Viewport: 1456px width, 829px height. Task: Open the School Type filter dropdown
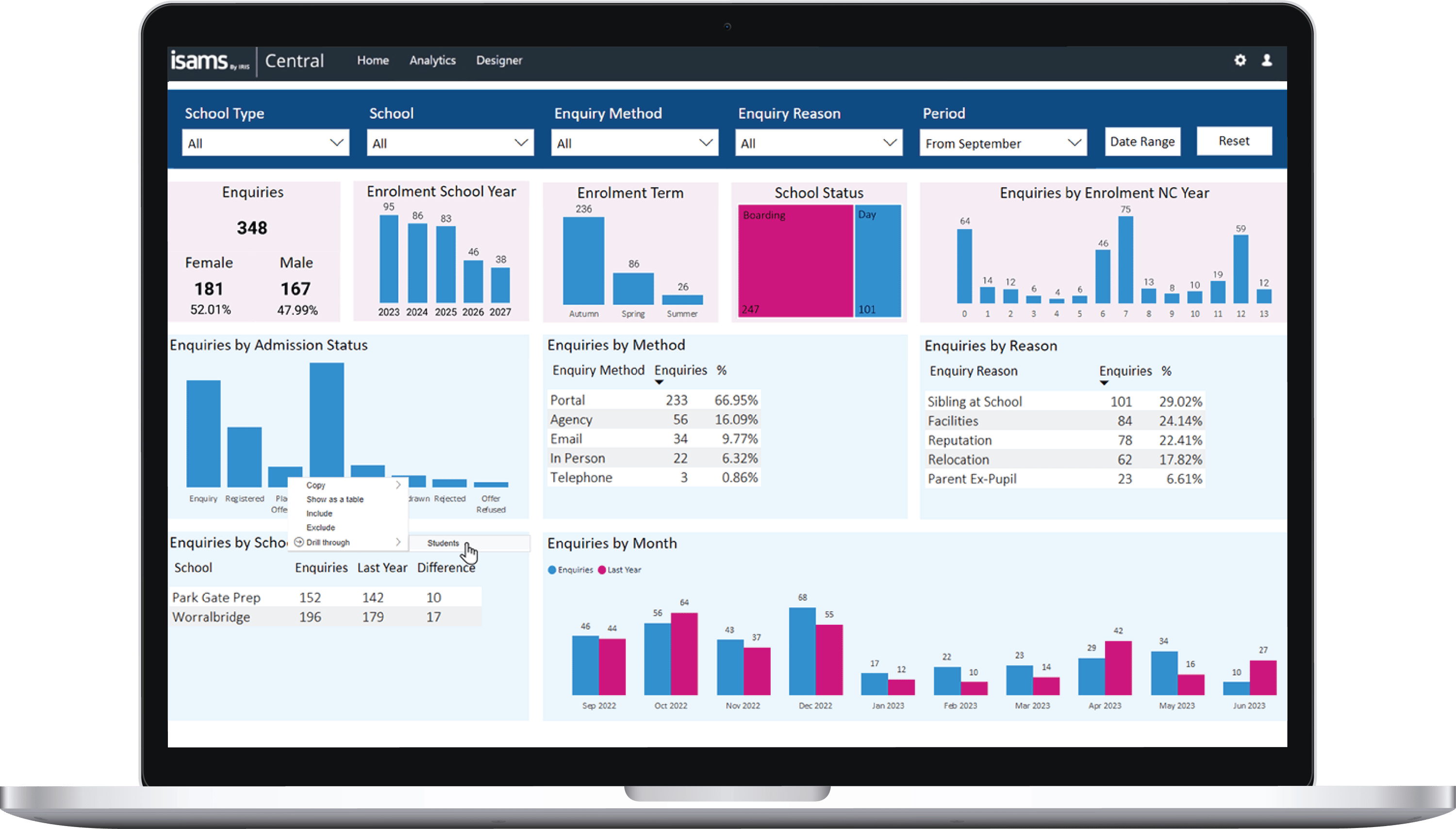coord(265,142)
